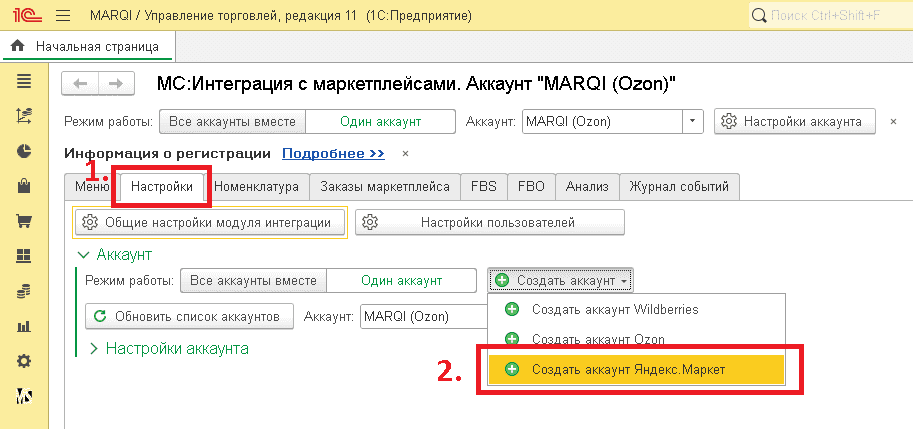Choose 'Создать аккаунт Wildberries' menu item
Screen dimensions: 913x429
tap(637, 309)
